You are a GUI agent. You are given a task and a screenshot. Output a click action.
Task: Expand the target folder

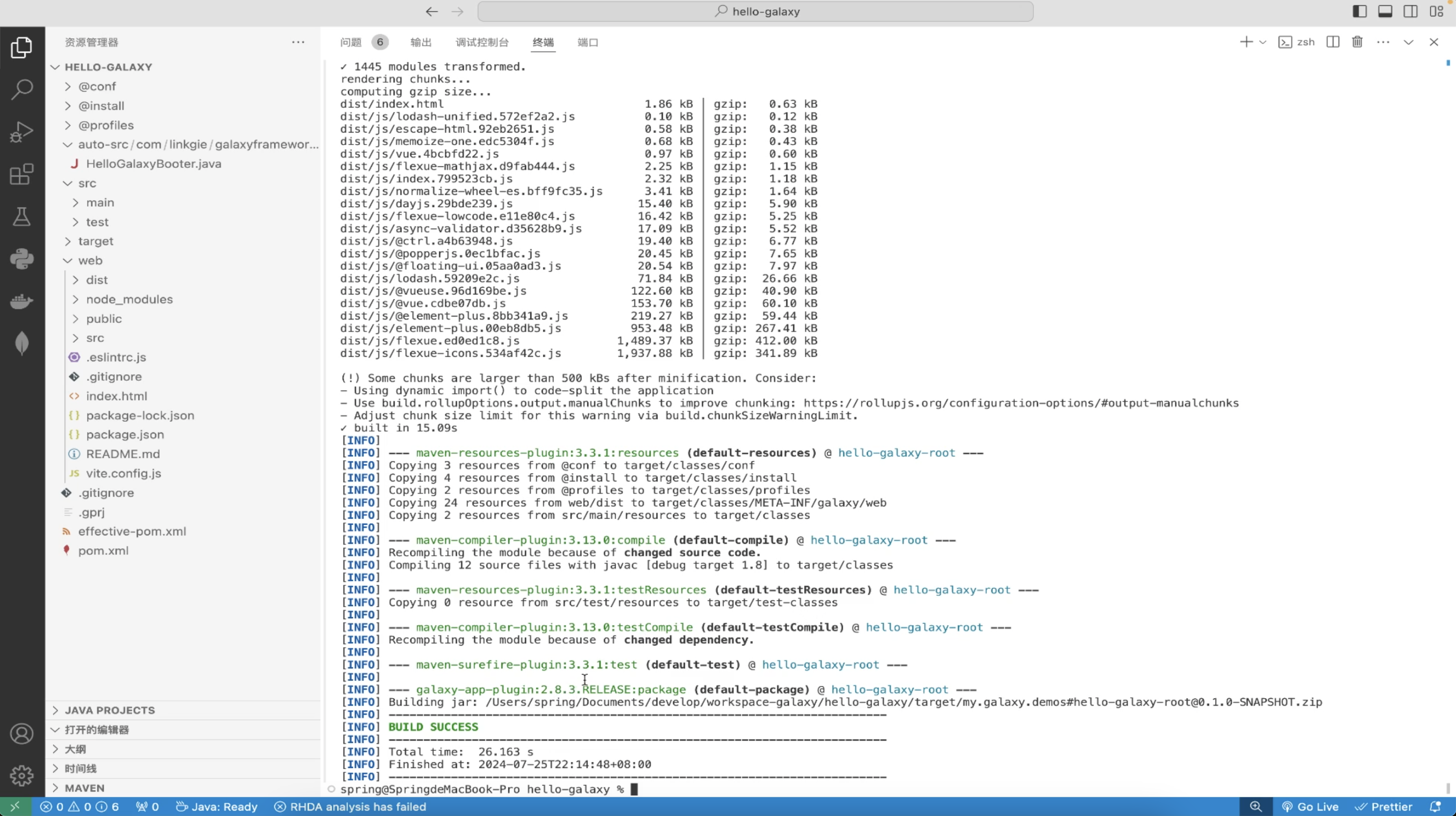pyautogui.click(x=184, y=241)
